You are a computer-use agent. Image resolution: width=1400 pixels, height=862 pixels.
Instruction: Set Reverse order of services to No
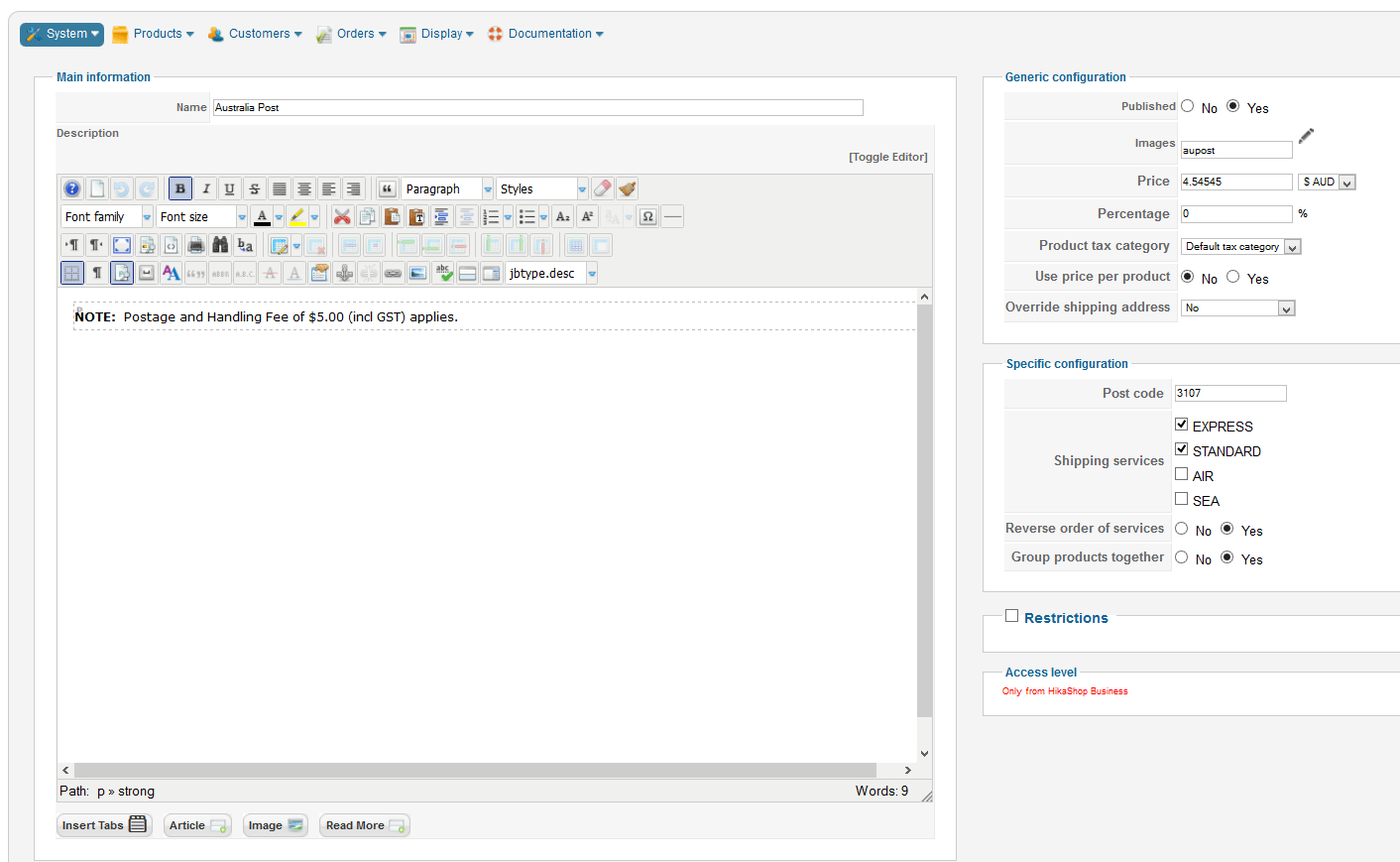(1182, 529)
